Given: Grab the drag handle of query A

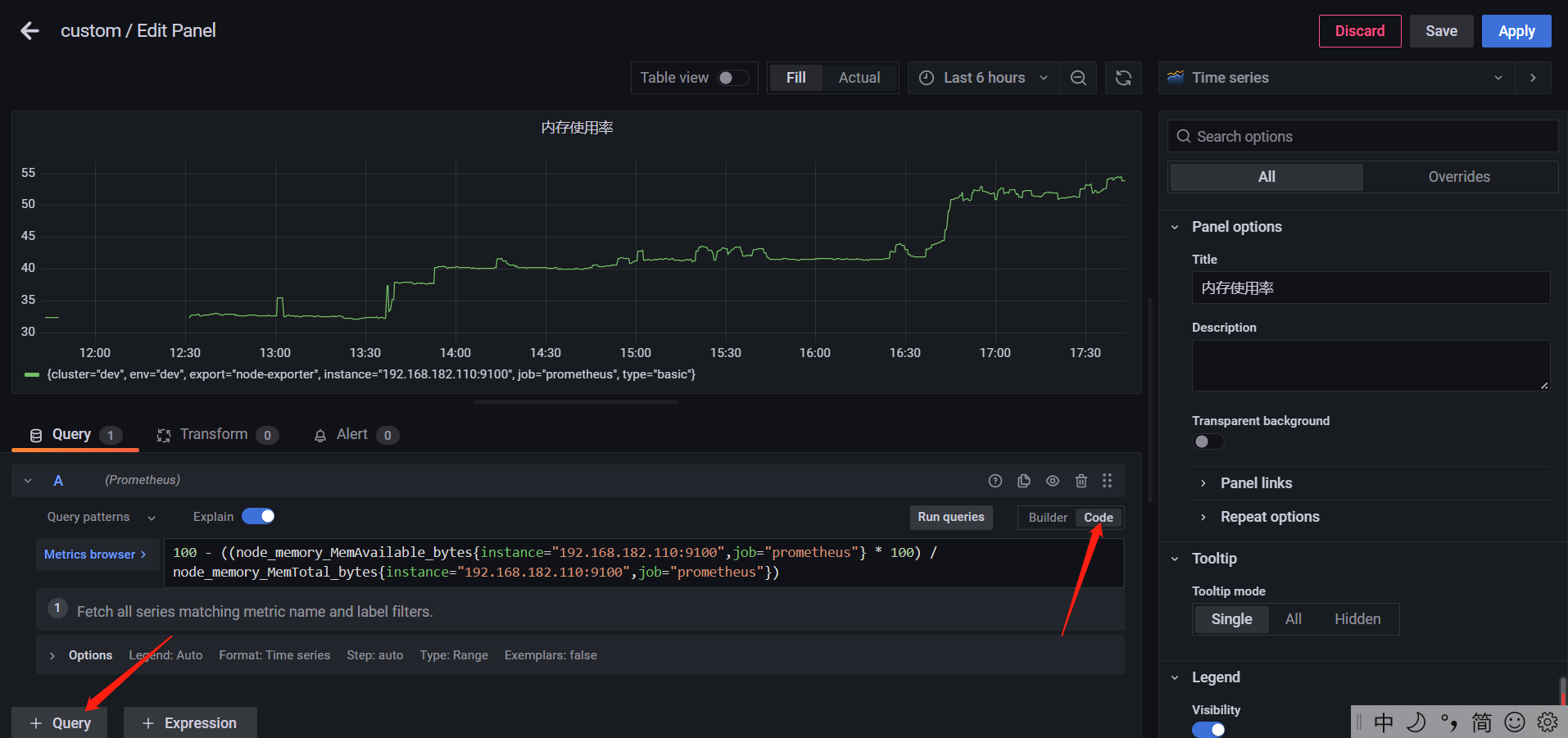Looking at the screenshot, I should tap(1107, 481).
